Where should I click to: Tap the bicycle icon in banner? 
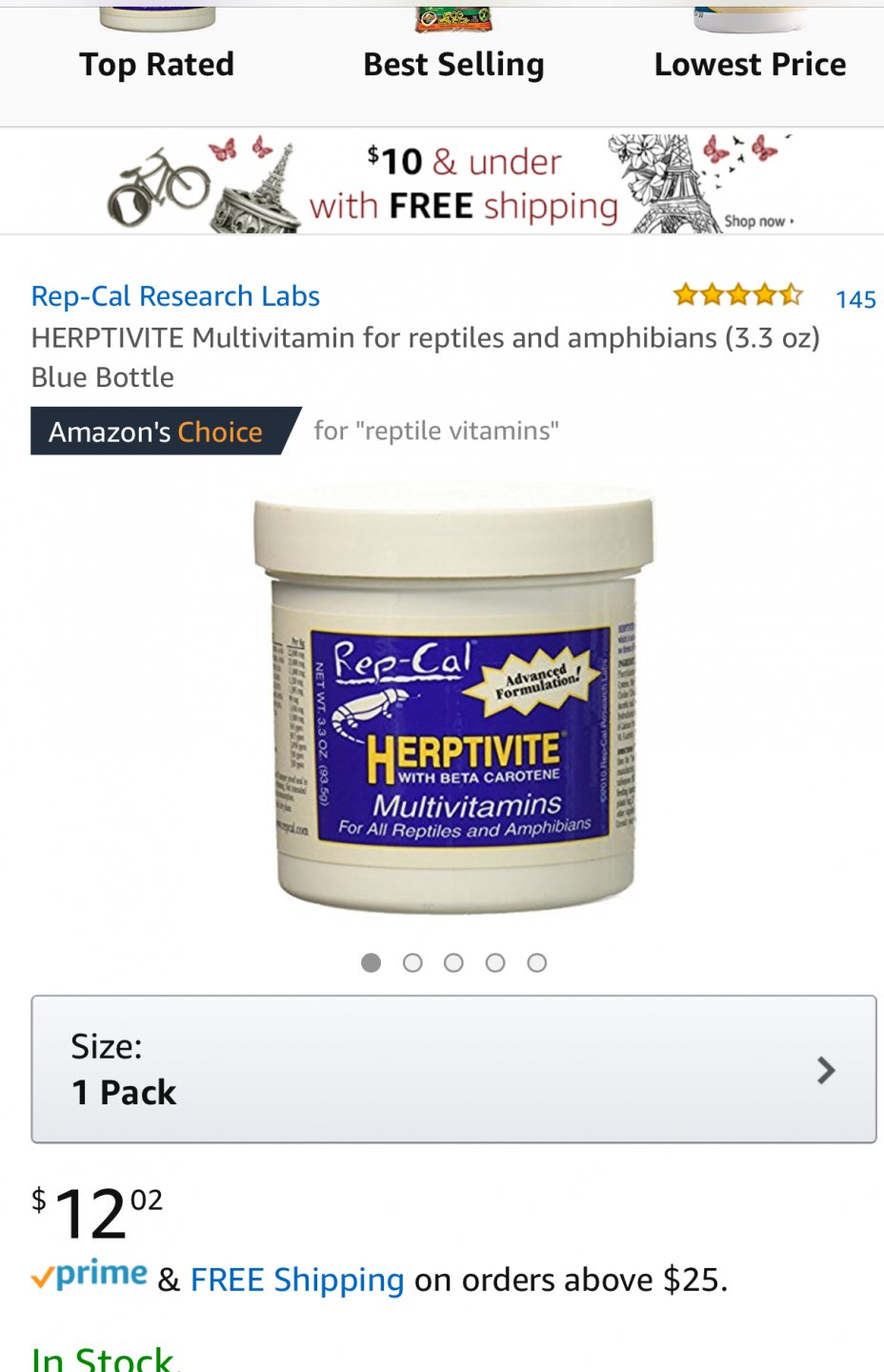(158, 186)
